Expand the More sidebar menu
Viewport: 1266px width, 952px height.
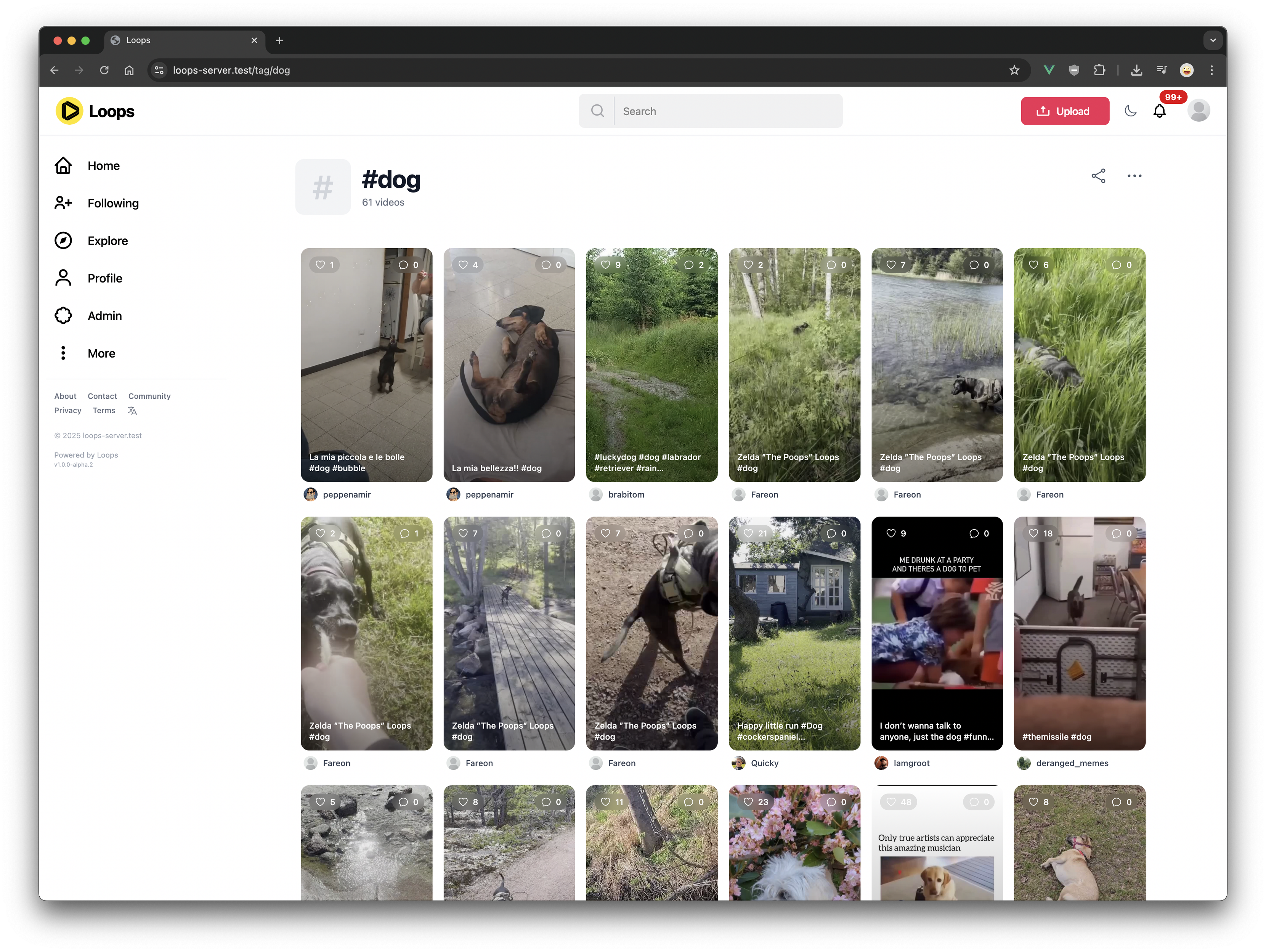(101, 353)
